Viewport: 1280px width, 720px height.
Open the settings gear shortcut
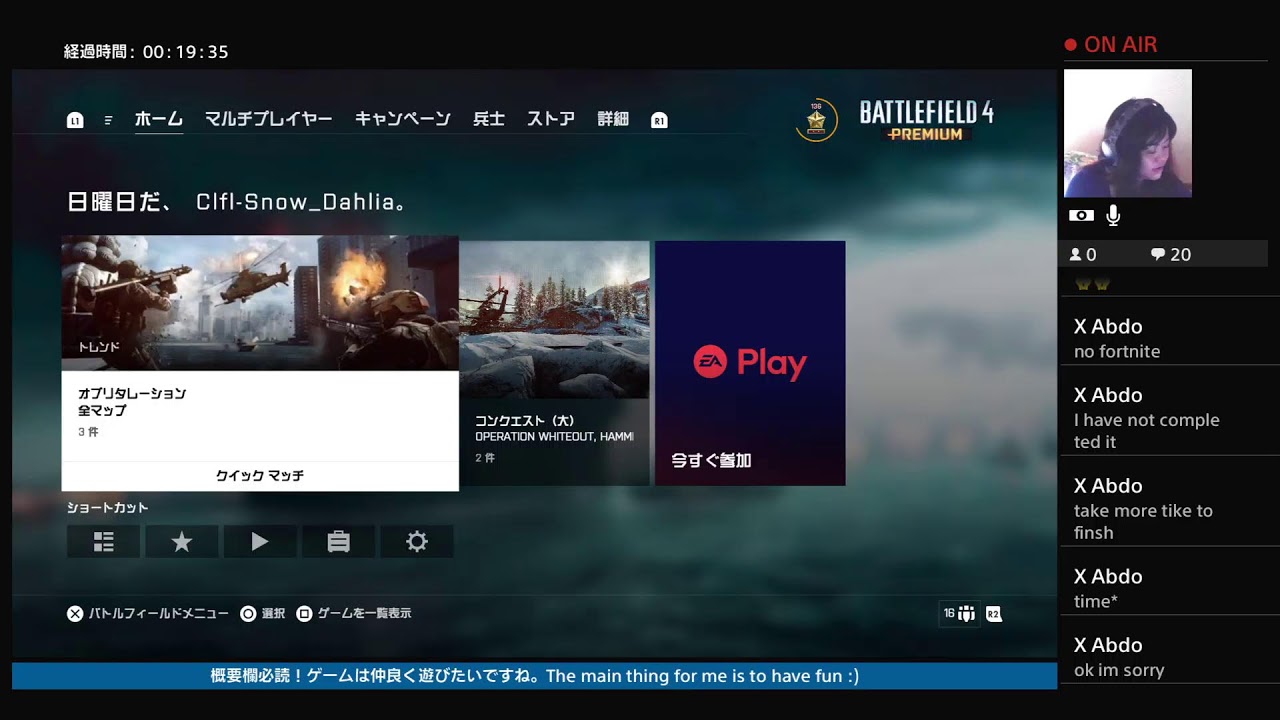click(x=417, y=541)
